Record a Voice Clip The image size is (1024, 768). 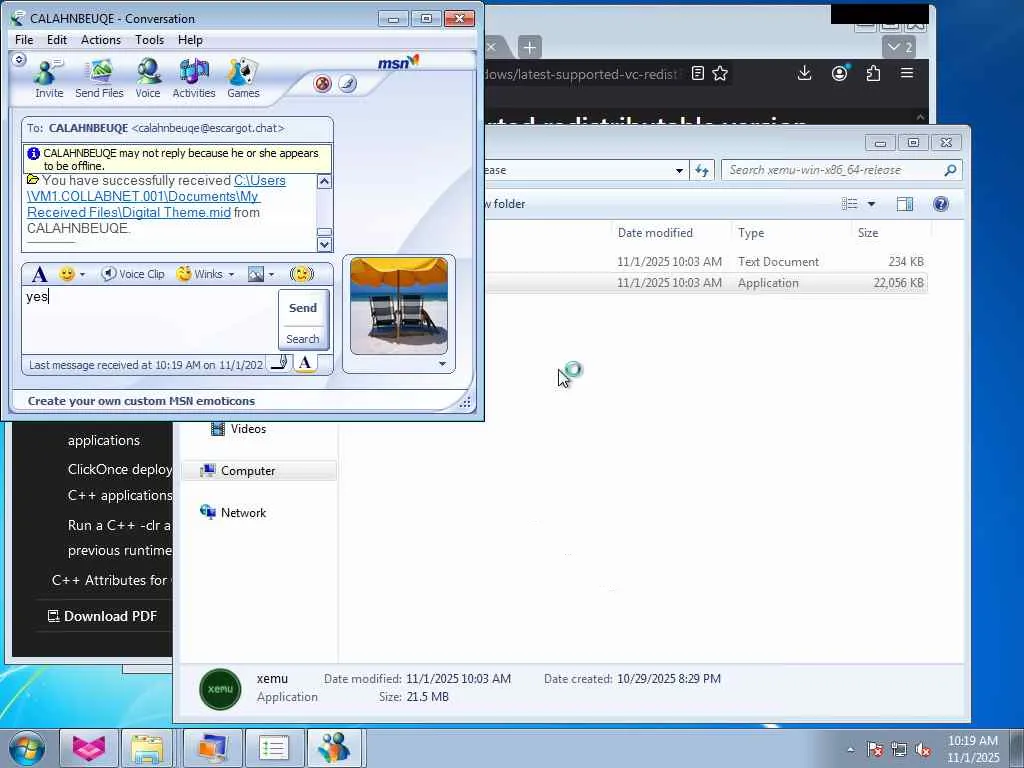(x=133, y=274)
